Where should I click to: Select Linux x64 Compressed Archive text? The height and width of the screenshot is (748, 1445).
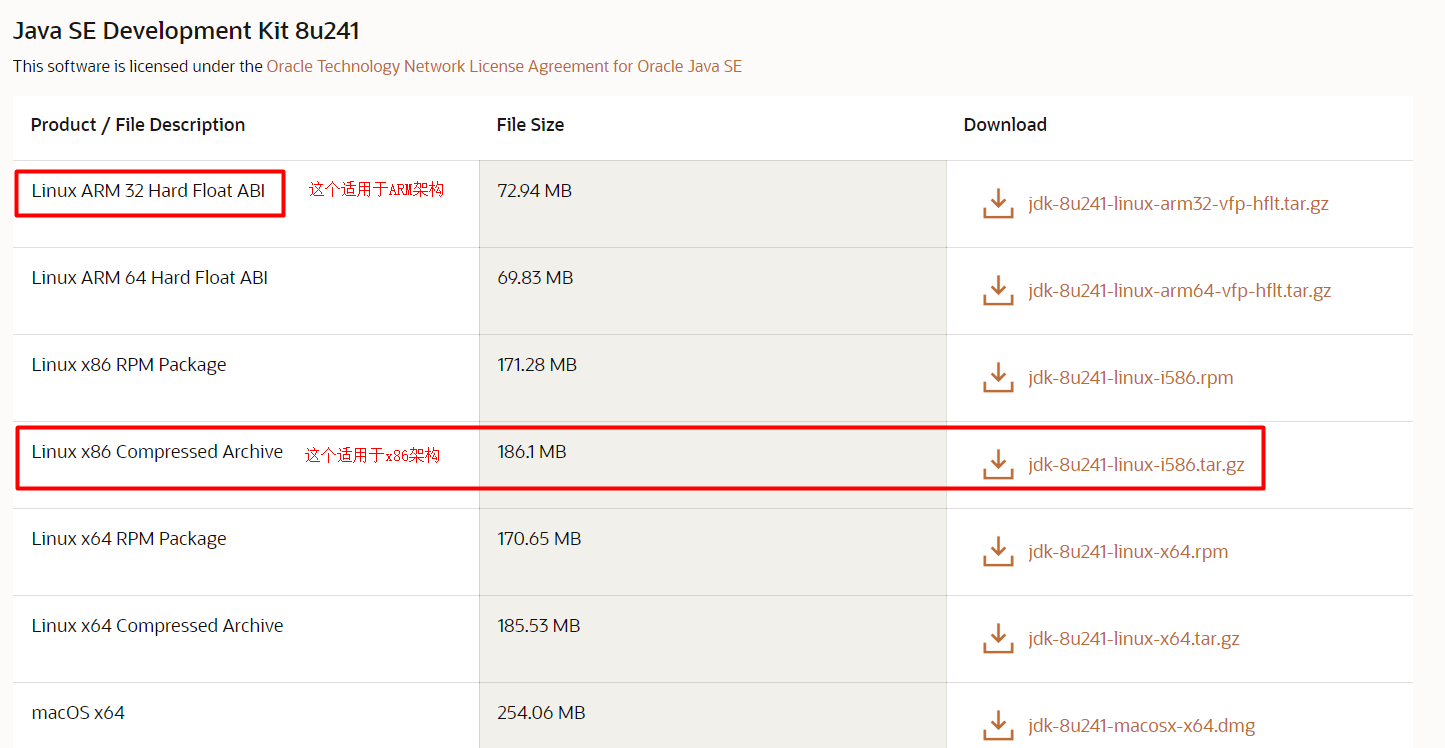point(157,626)
